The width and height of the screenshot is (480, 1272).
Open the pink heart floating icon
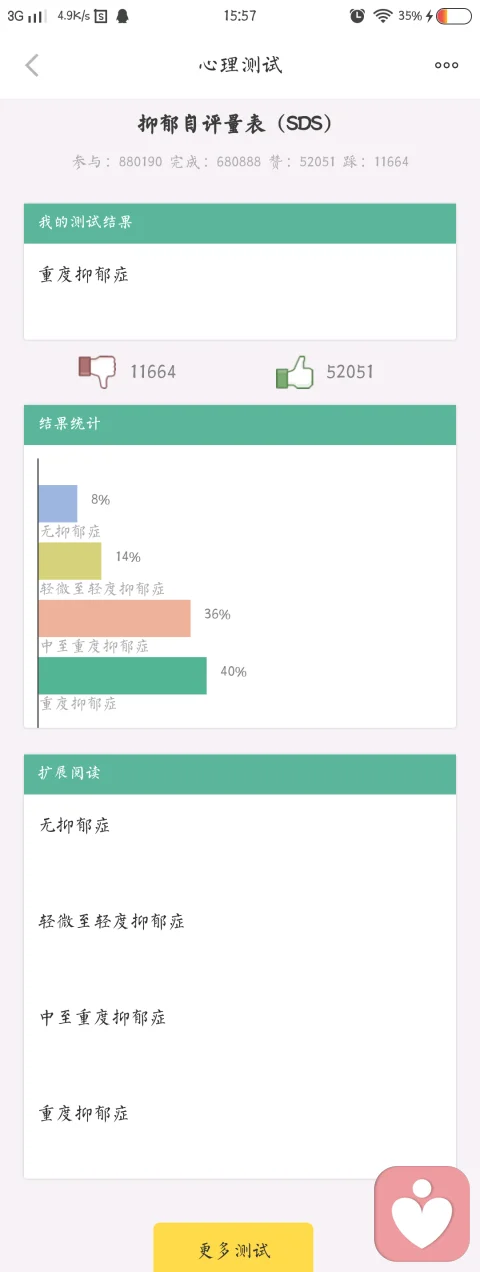click(422, 1213)
